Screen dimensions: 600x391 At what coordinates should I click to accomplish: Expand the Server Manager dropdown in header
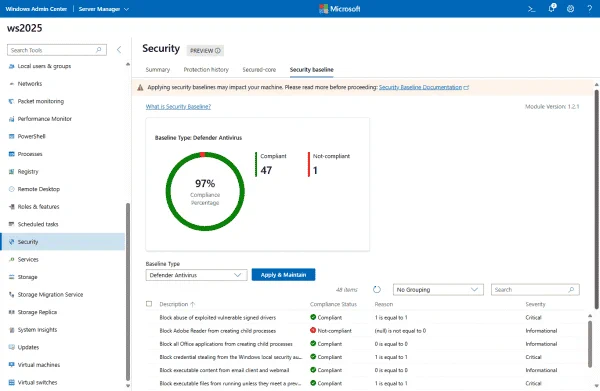tap(104, 9)
